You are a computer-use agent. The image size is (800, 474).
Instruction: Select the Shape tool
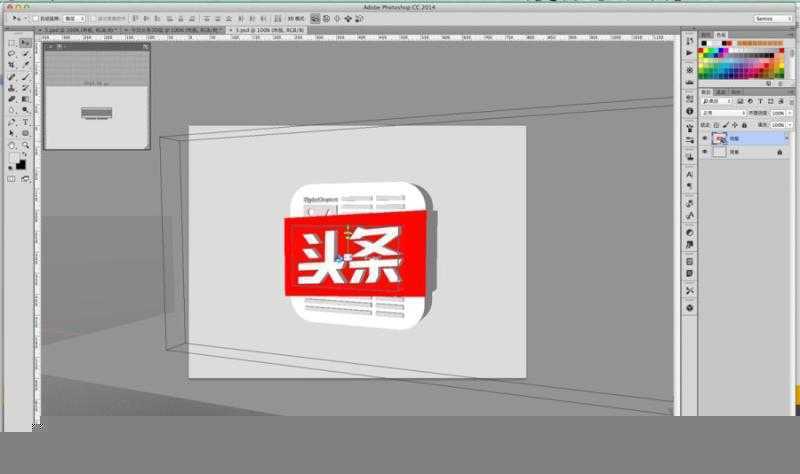tap(25, 133)
